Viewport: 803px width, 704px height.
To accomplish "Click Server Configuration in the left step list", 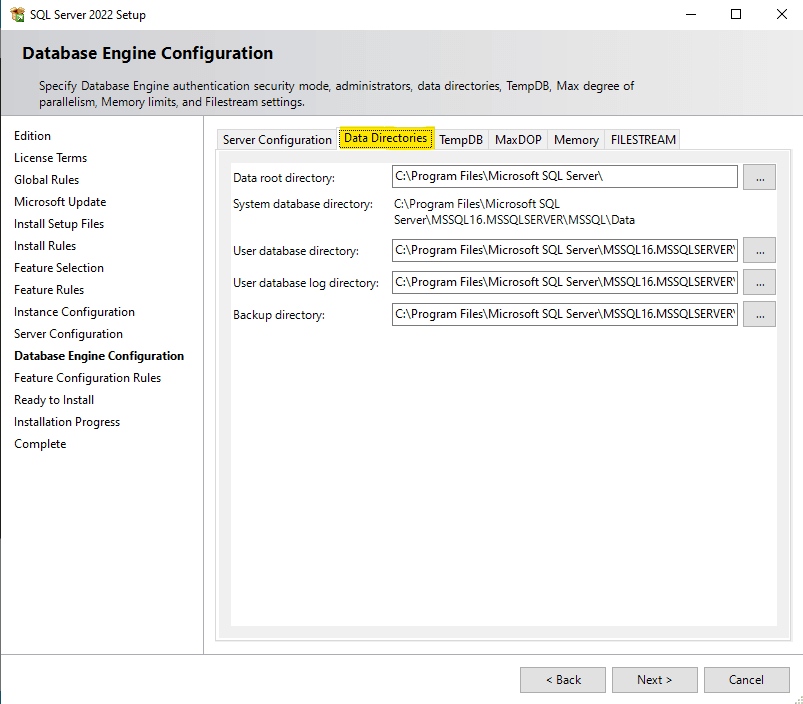I will (69, 334).
